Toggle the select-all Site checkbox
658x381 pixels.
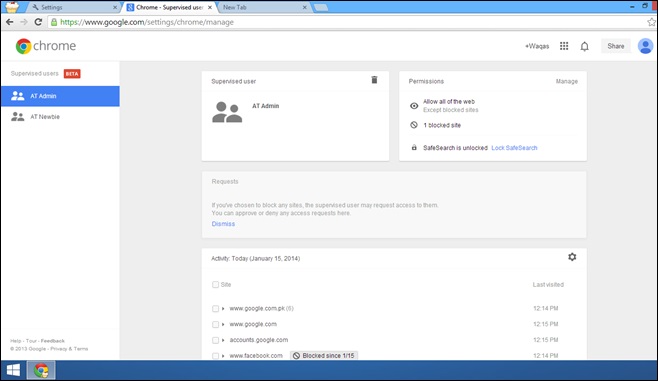[215, 284]
